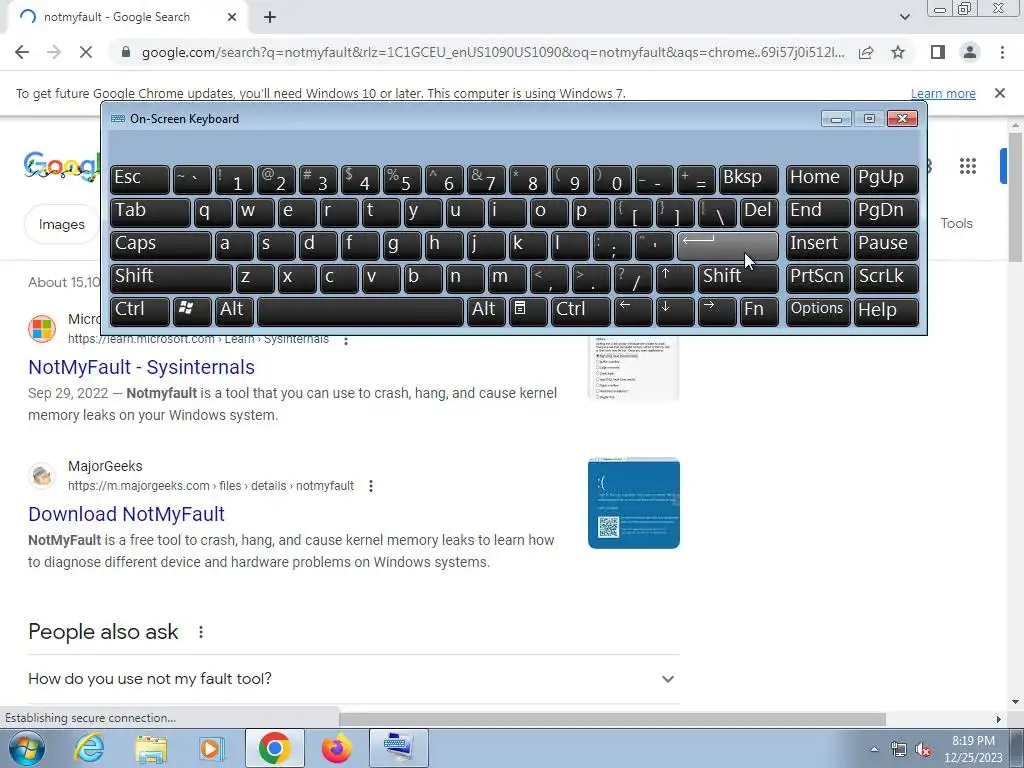Select On-Screen Keyboard taskbar button
This screenshot has width=1024, height=768.
[398, 748]
